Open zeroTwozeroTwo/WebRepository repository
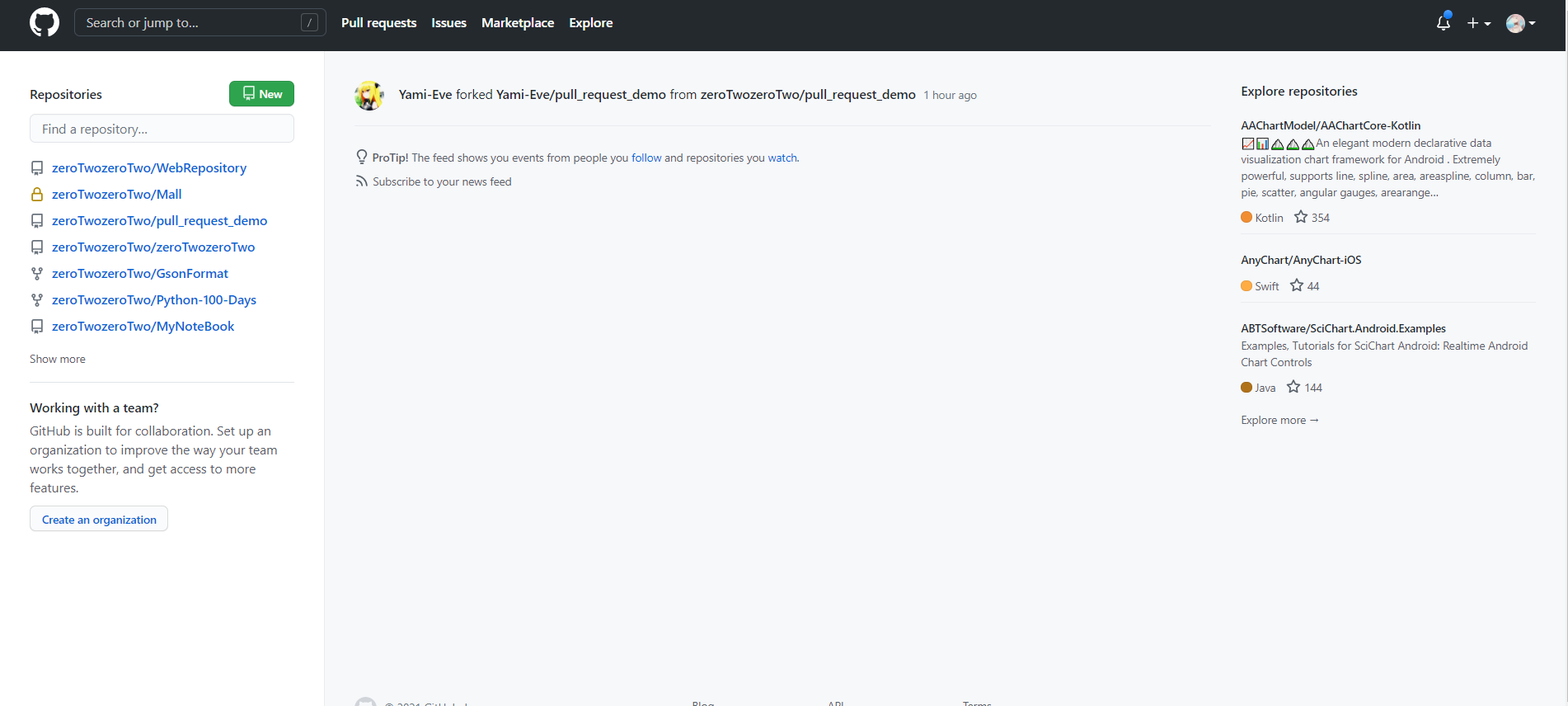Screen dimensions: 1568x706 click(149, 167)
